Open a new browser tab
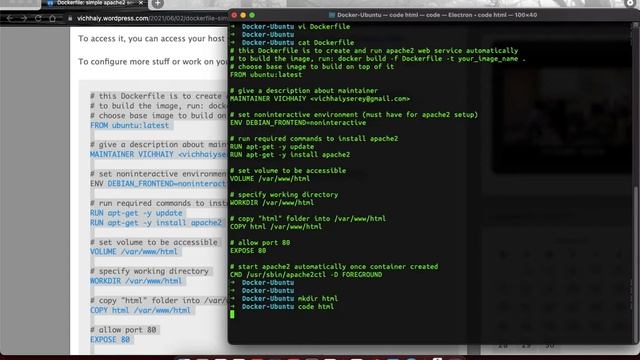Image resolution: width=640 pixels, height=360 pixels. [x=158, y=4]
